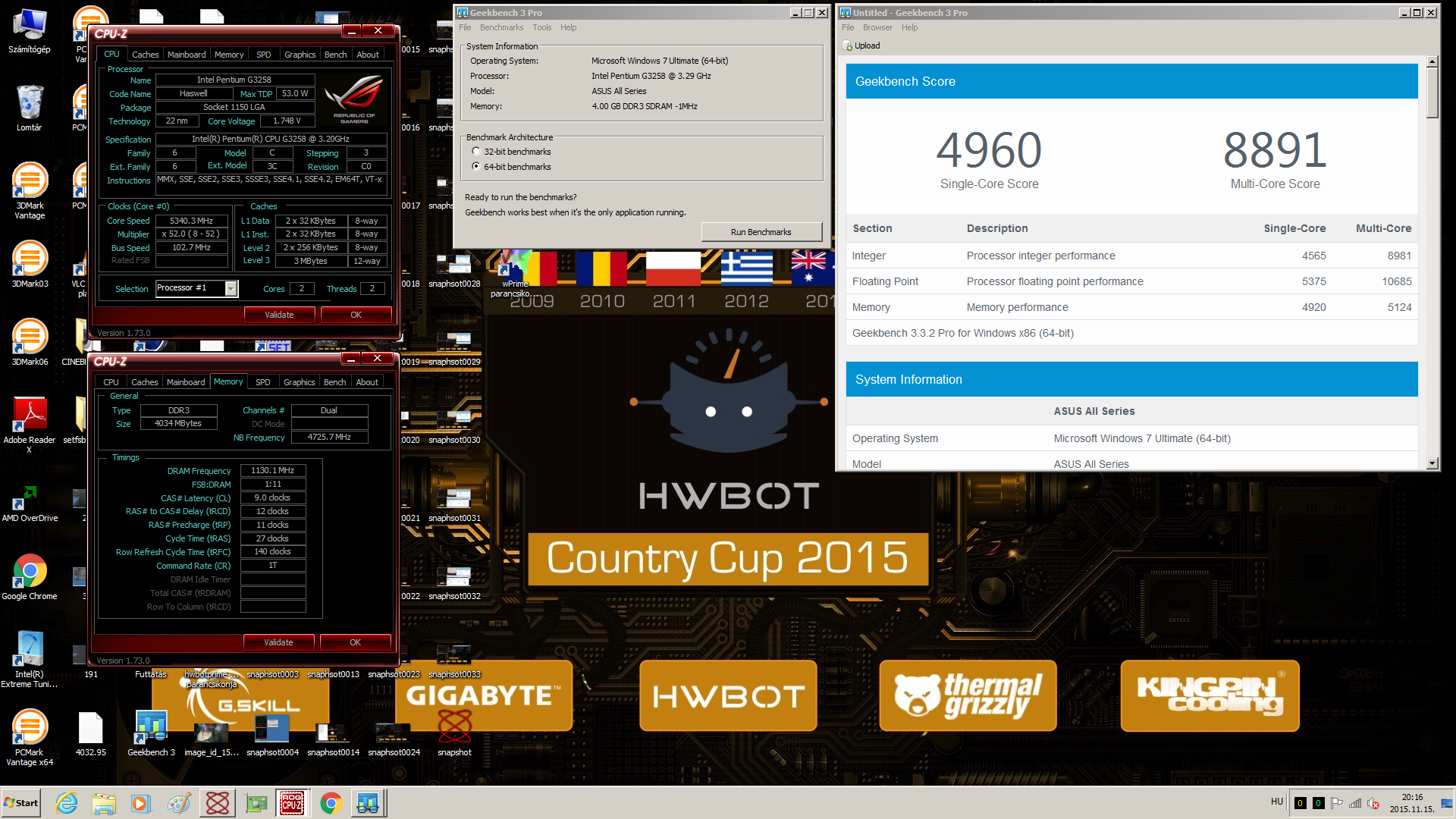The height and width of the screenshot is (819, 1456).
Task: Switch to CPU tab in lower CPU-Z
Action: click(x=111, y=382)
